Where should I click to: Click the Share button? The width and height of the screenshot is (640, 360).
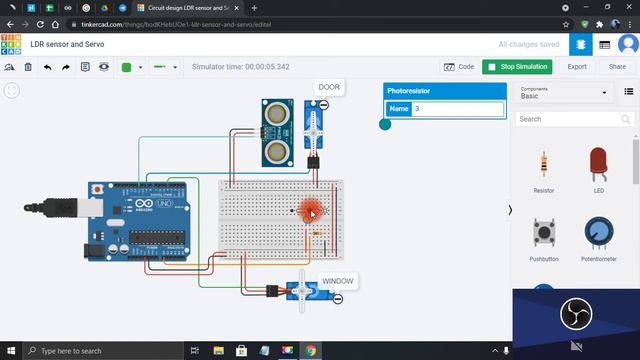point(617,67)
